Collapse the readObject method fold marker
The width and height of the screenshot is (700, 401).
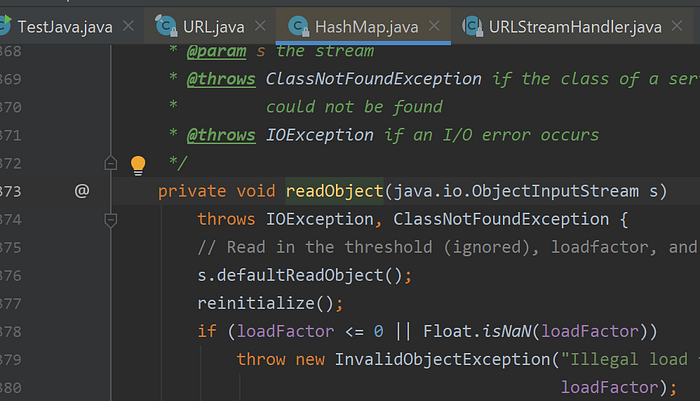111,220
